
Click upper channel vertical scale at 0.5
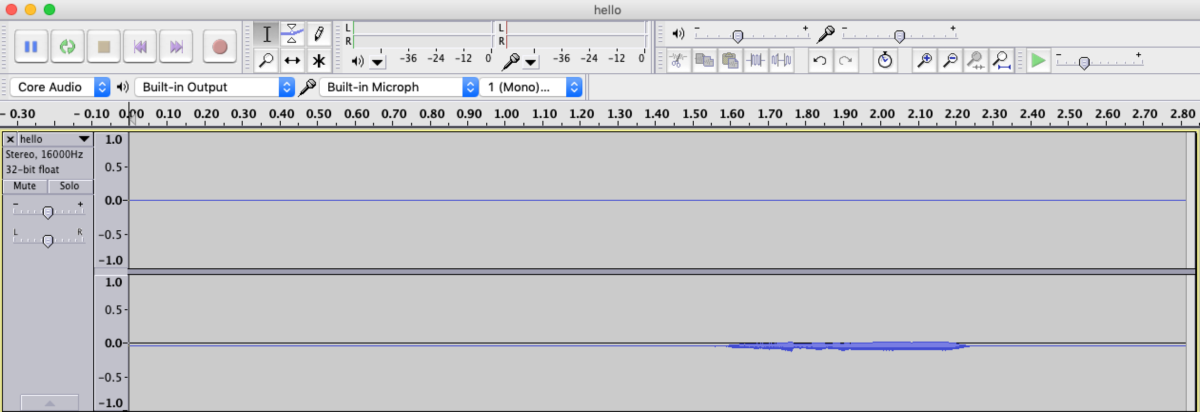pyautogui.click(x=116, y=166)
